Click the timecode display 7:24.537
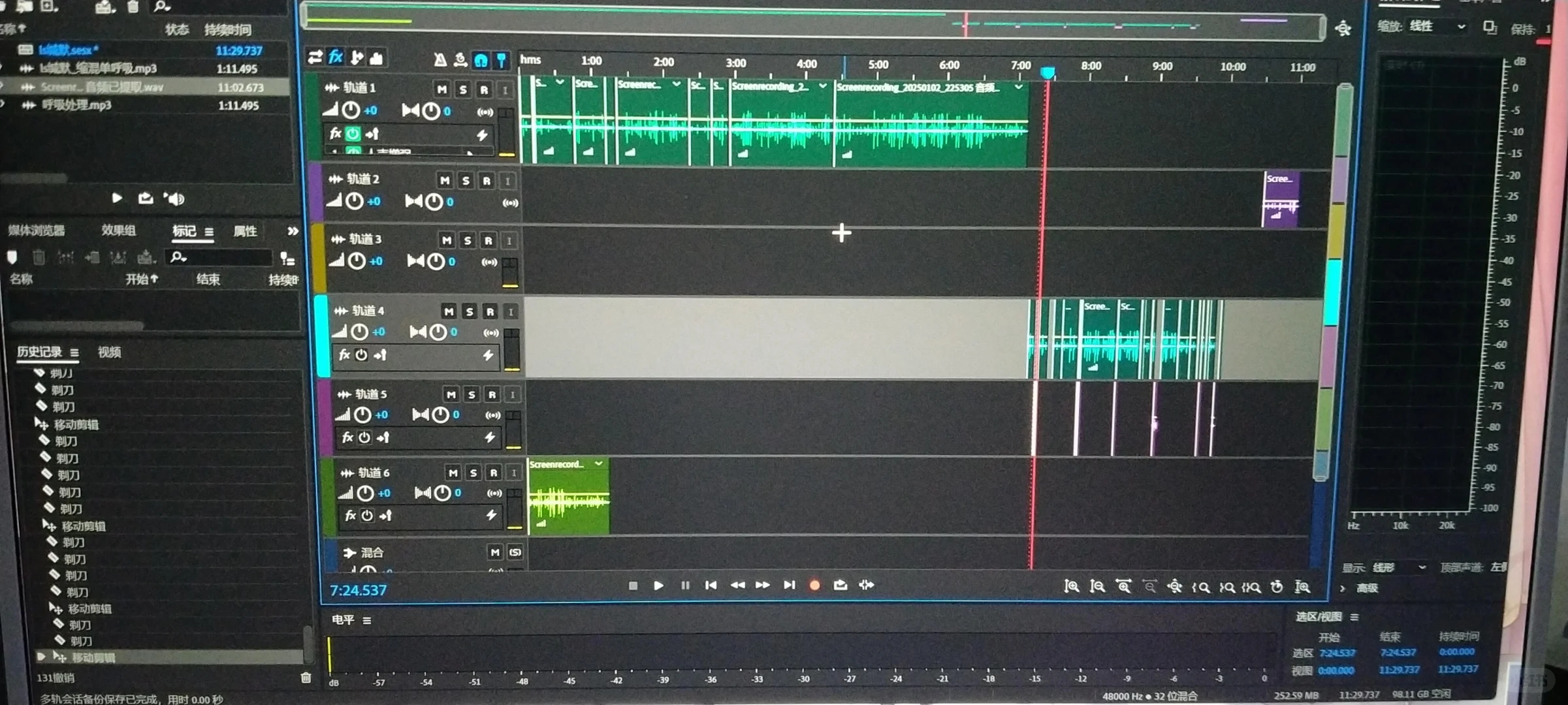Image resolution: width=1568 pixels, height=705 pixels. point(358,591)
